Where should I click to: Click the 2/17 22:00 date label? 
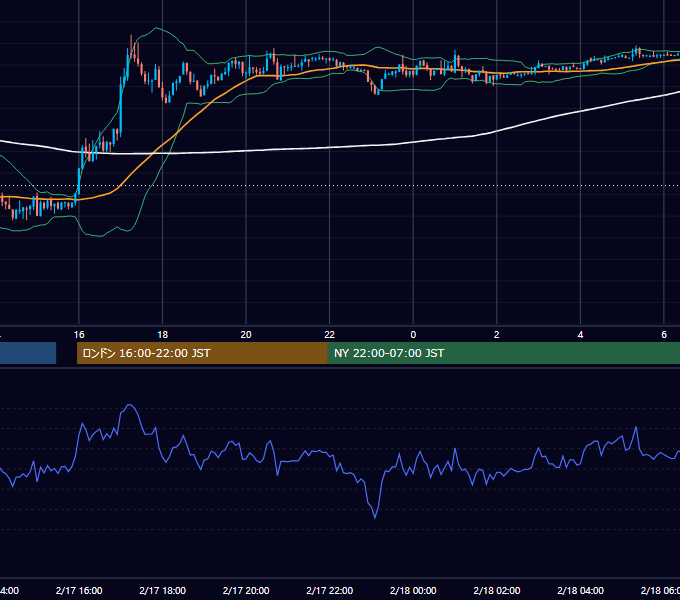330,590
